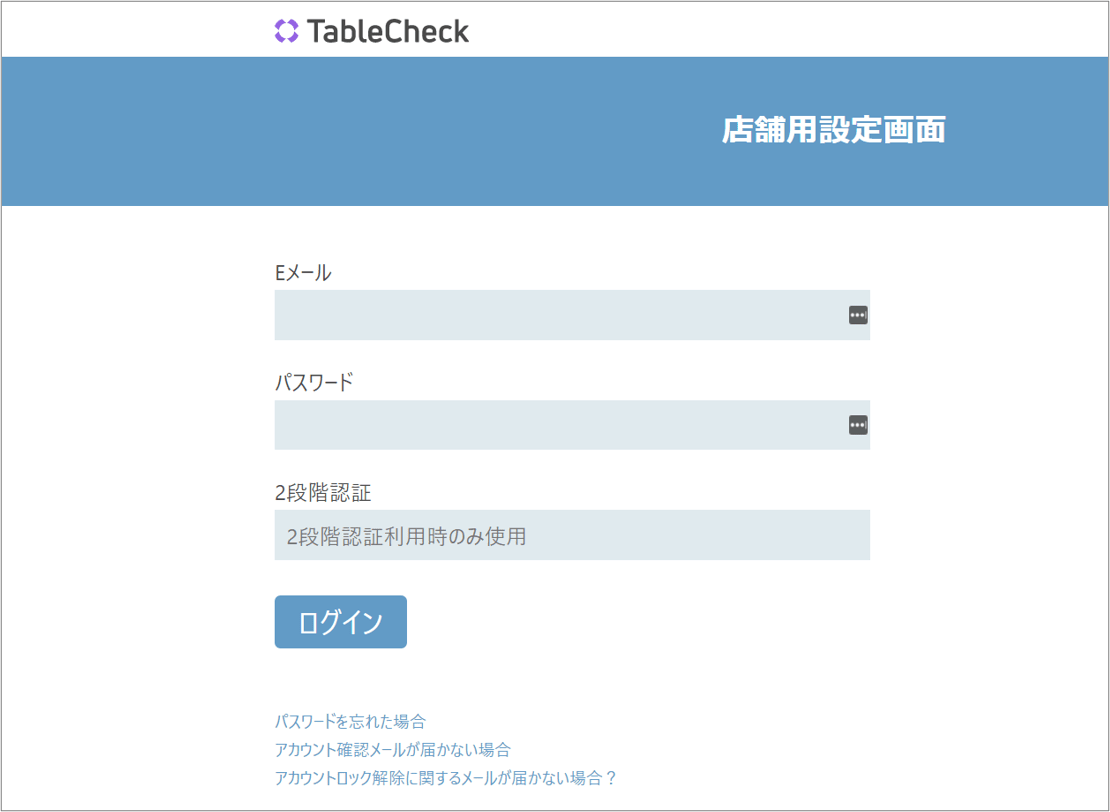Open password manager icon in パスワード field
Screen dimensions: 1110x812
coord(857,425)
